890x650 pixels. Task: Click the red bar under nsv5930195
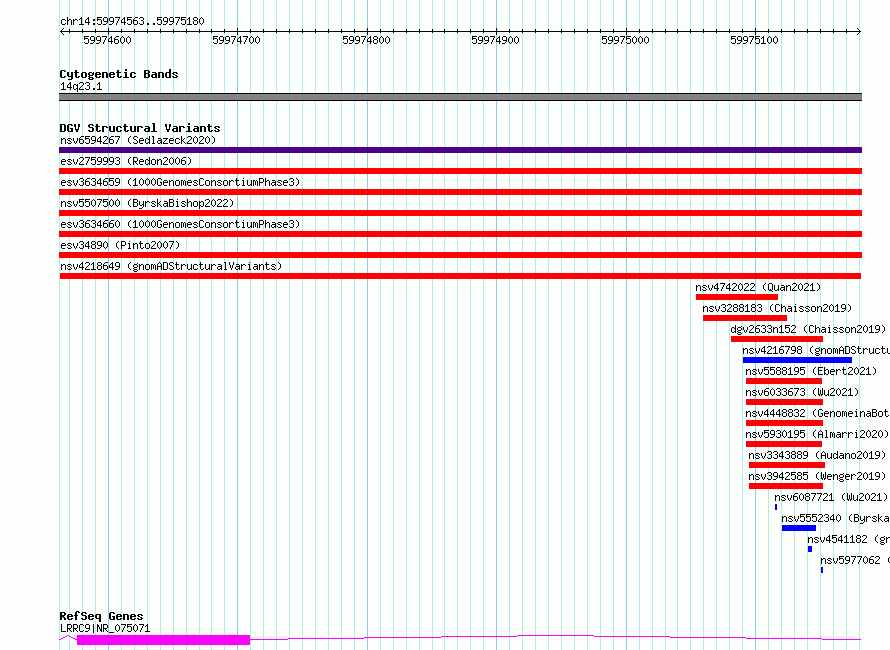pos(784,444)
